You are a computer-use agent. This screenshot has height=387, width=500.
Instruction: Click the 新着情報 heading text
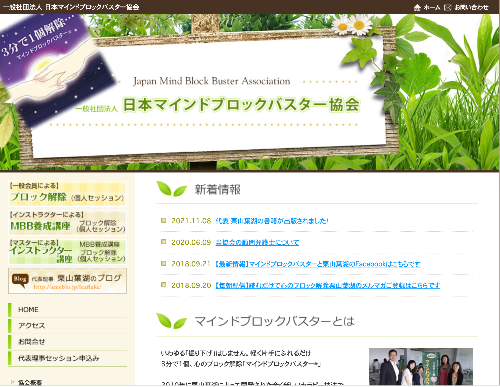pos(218,190)
